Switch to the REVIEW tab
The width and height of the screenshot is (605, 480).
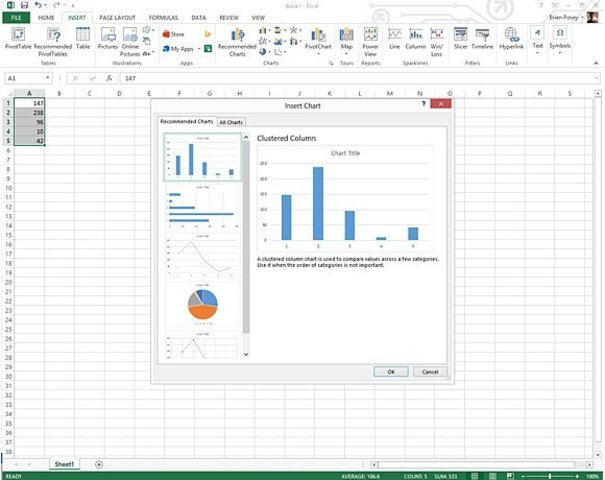tap(229, 18)
